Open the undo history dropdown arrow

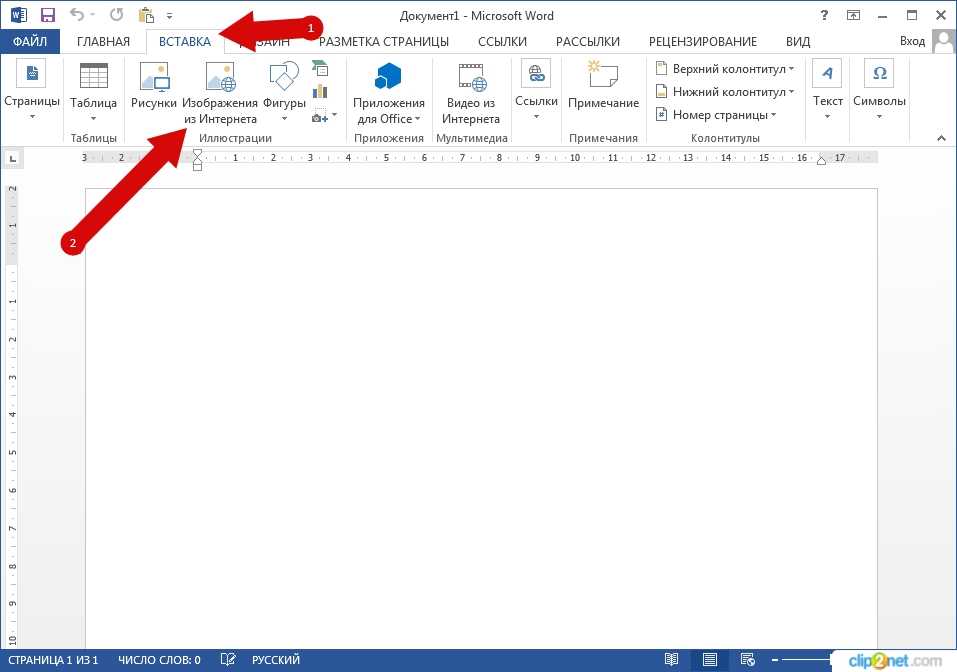[93, 15]
